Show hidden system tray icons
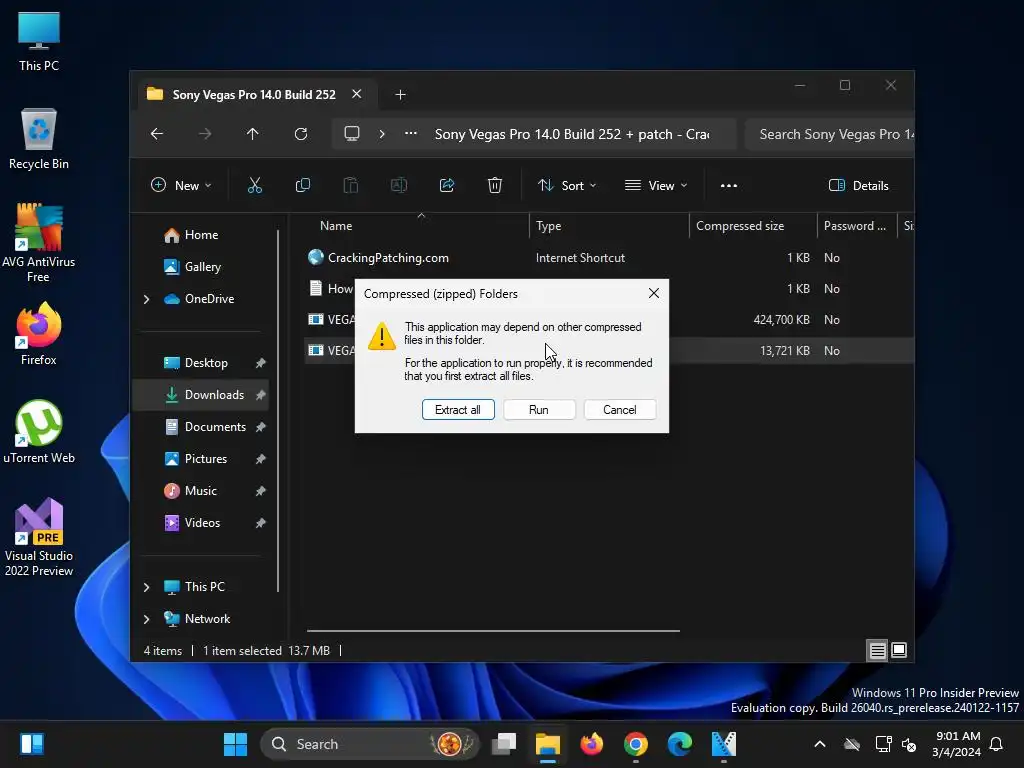Image resolution: width=1024 pixels, height=768 pixels. click(x=820, y=744)
